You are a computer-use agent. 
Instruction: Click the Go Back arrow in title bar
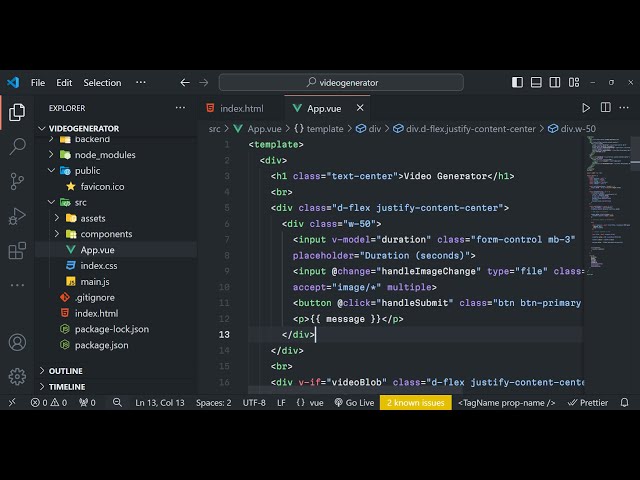pos(184,82)
